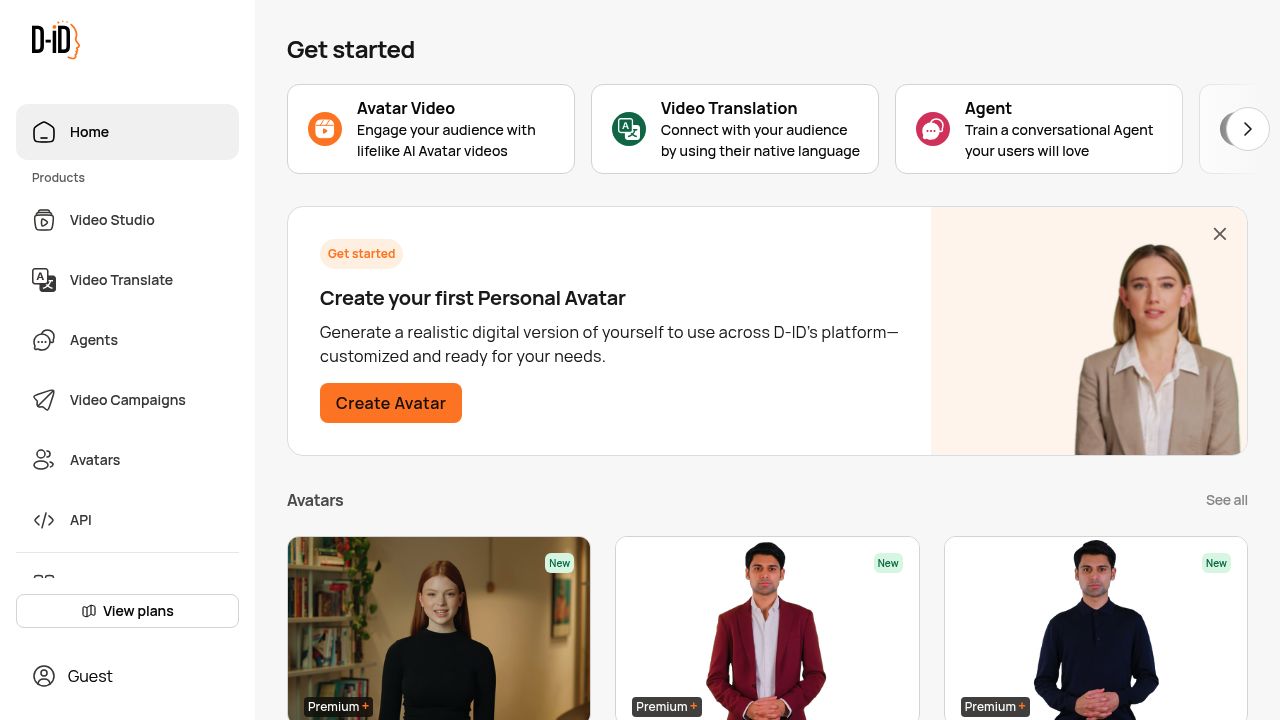Viewport: 1280px width, 720px height.
Task: Click the green Video Translation card icon
Action: pos(629,129)
